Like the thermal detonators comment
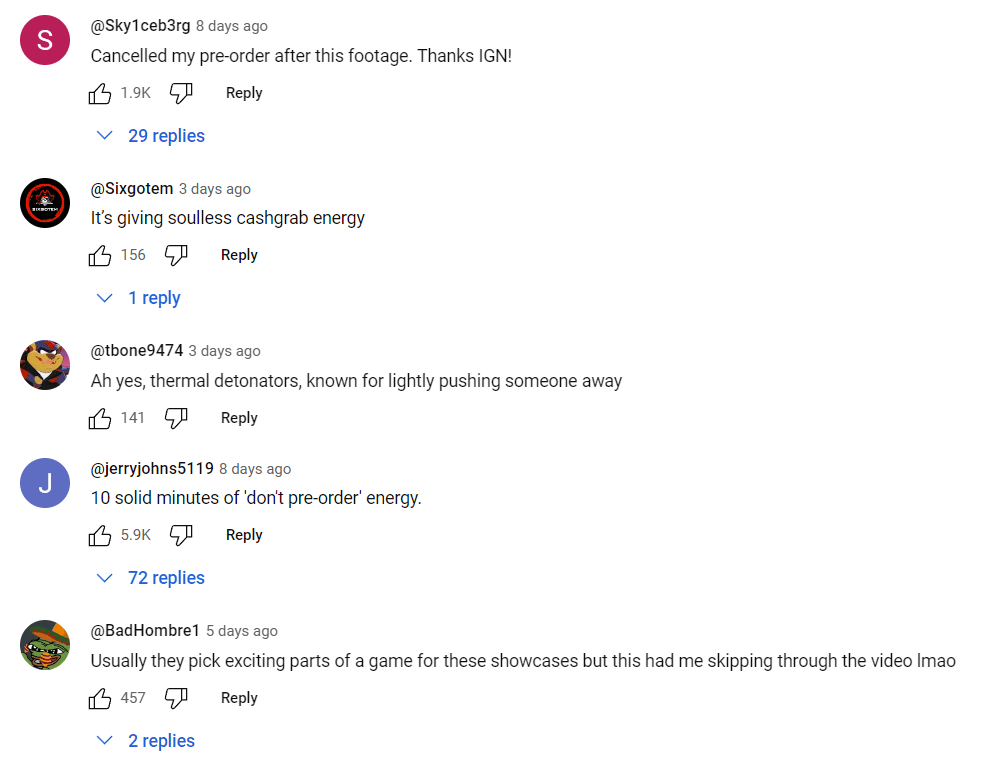Image resolution: width=991 pixels, height=762 pixels. (x=100, y=419)
